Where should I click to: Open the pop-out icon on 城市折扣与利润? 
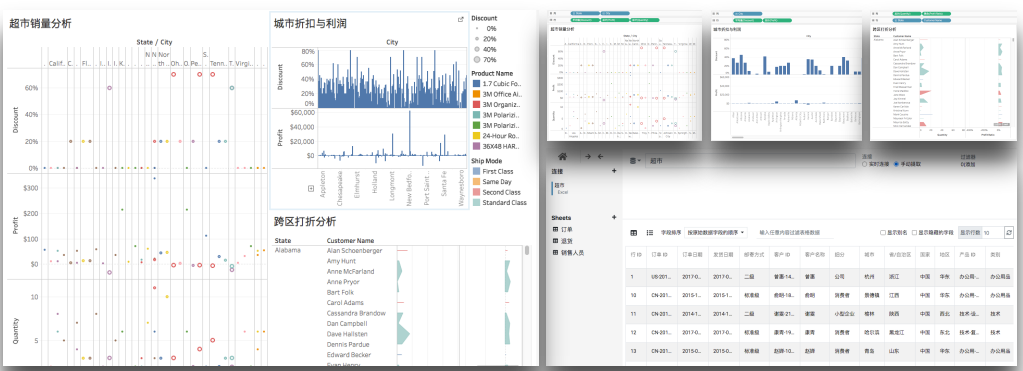461,20
